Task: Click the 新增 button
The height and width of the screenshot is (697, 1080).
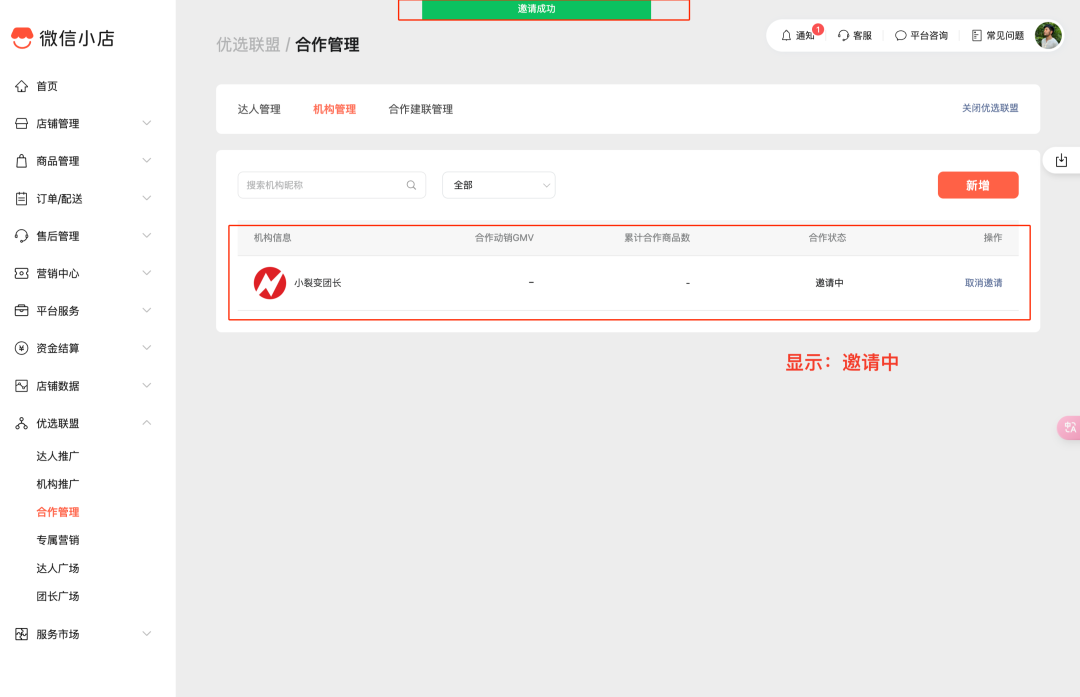Action: point(977,185)
